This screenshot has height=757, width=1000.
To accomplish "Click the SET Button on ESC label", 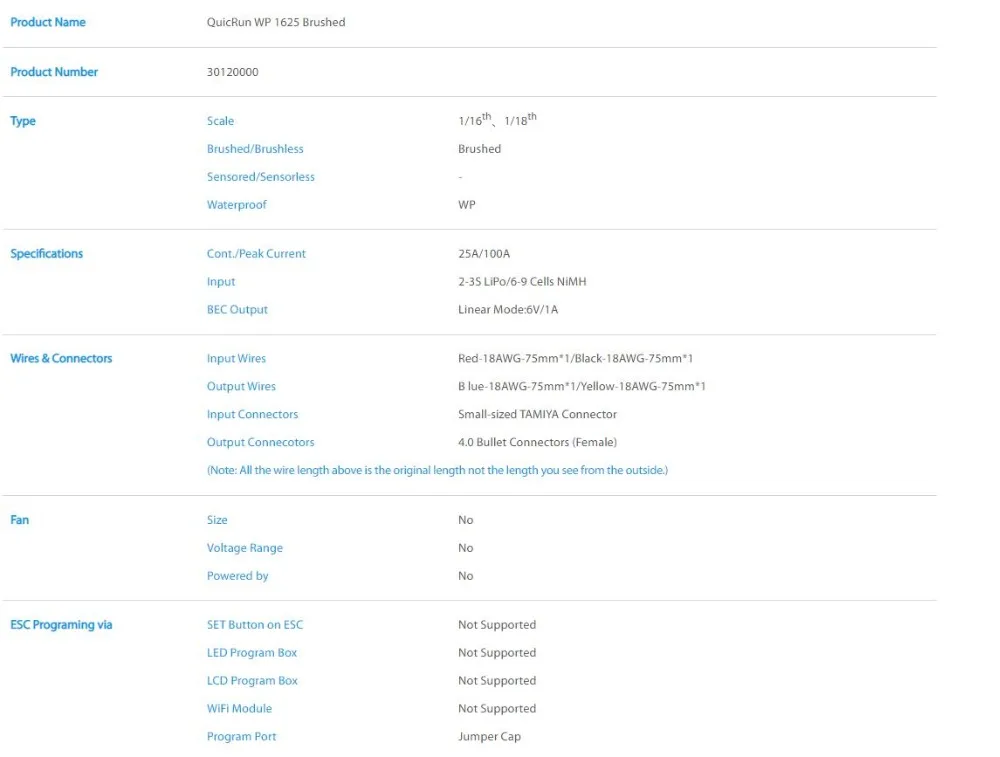I will click(x=255, y=625).
